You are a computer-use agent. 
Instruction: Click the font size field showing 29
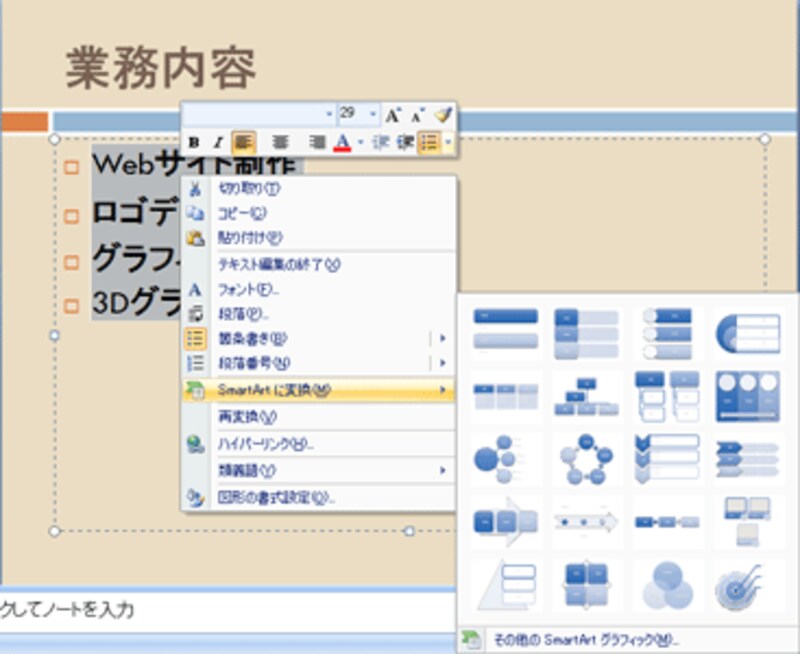point(353,114)
